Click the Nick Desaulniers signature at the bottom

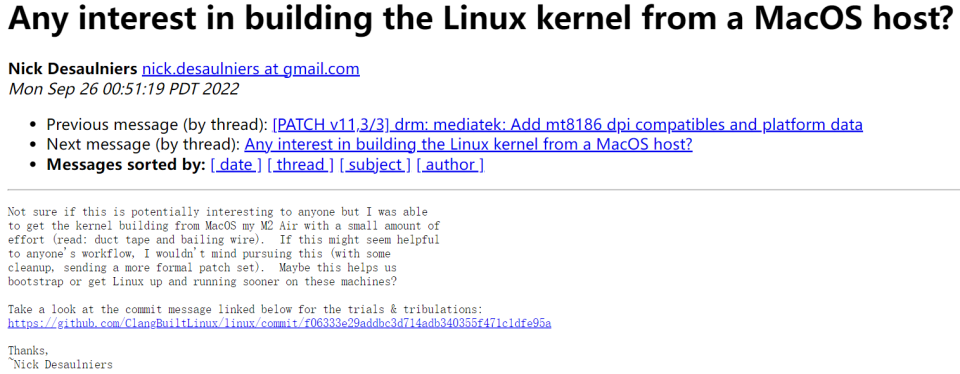click(60, 365)
